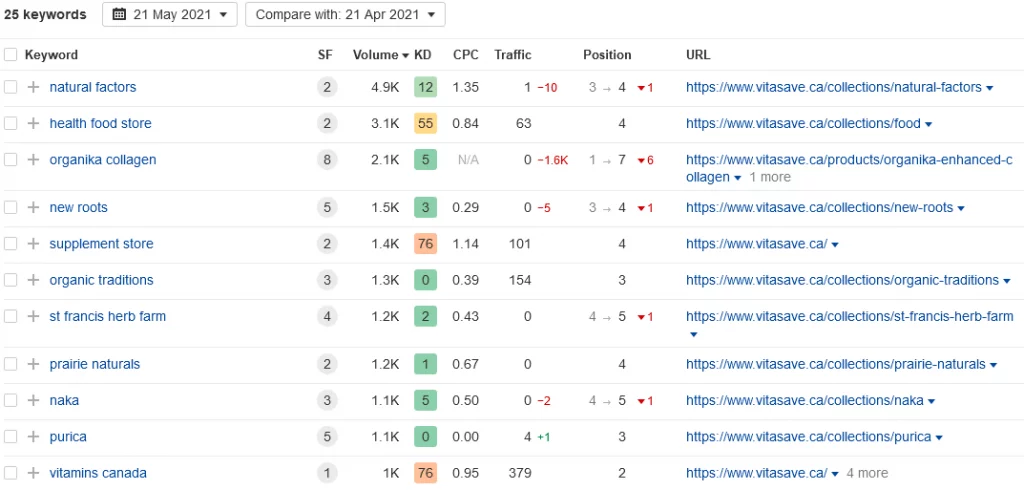
Task: Click the plus icon beside purica
Action: click(x=33, y=437)
